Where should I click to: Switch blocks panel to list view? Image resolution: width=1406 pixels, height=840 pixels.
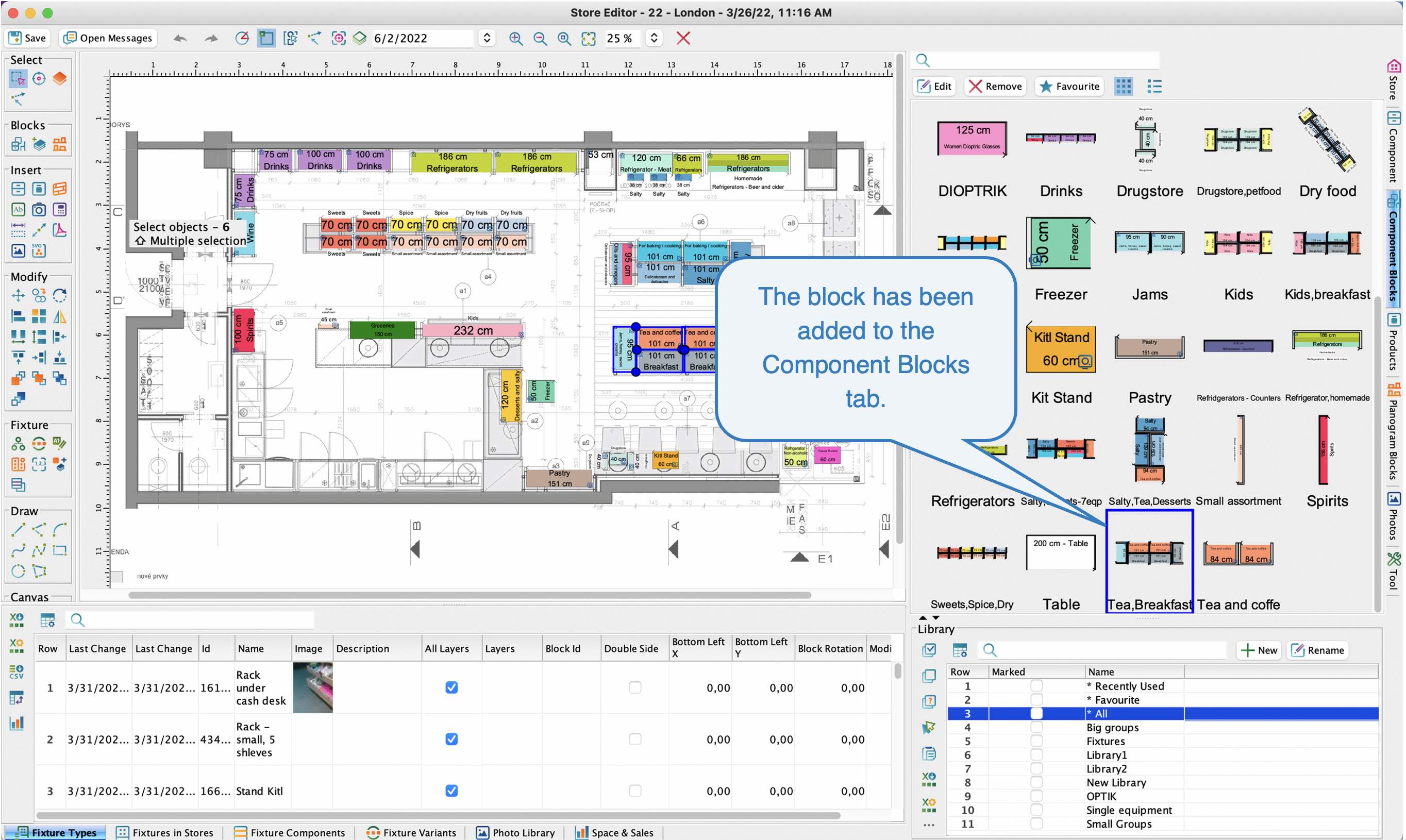coord(1154,86)
